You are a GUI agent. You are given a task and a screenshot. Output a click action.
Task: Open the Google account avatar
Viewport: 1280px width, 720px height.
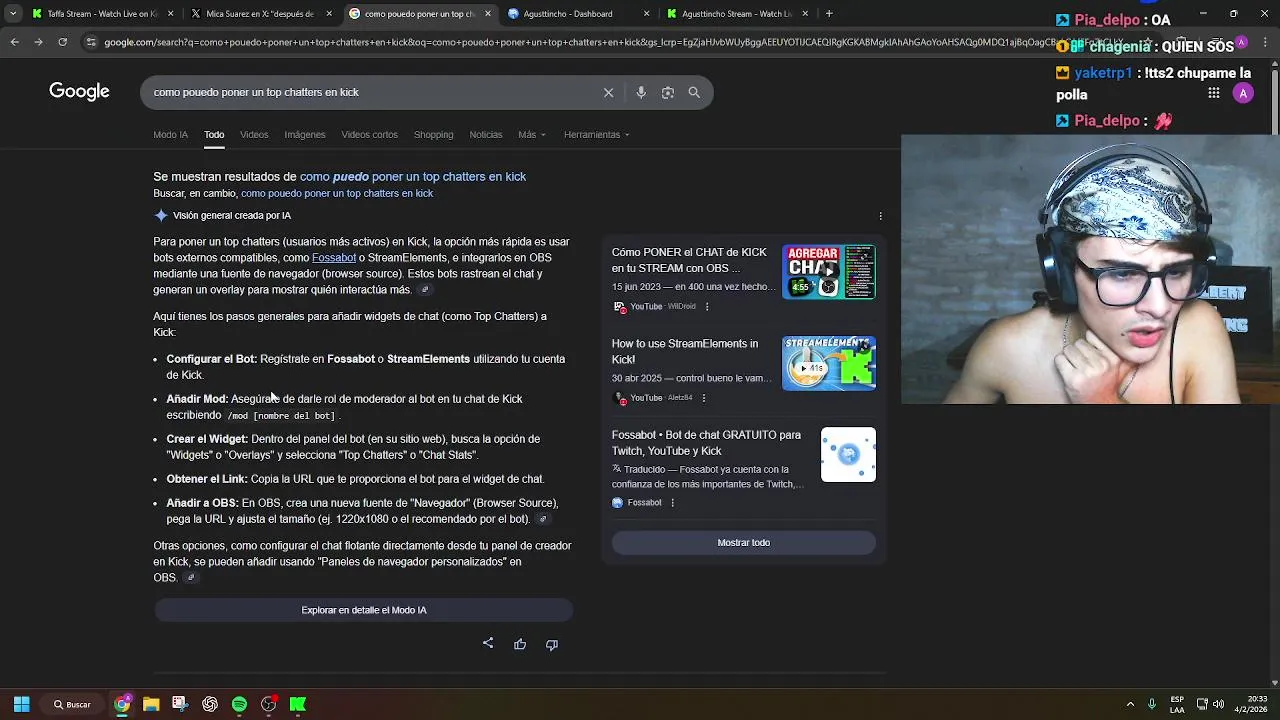point(1243,93)
